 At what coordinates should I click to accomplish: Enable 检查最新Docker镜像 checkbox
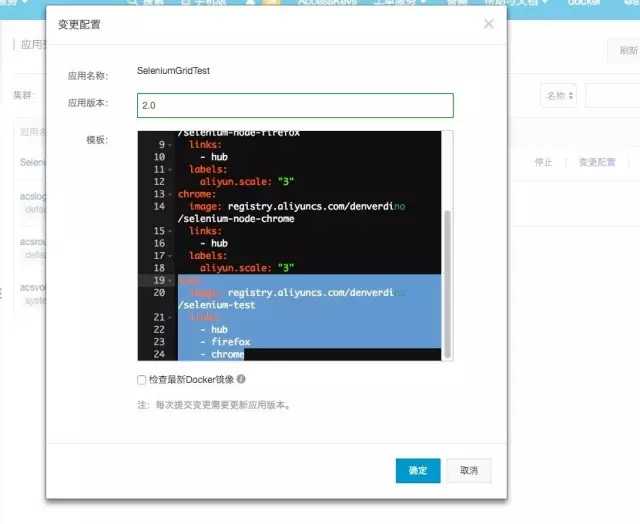click(142, 380)
